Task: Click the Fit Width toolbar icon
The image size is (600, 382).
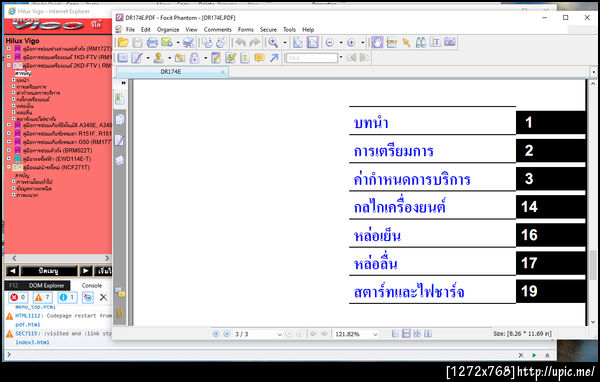Action: pos(313,42)
